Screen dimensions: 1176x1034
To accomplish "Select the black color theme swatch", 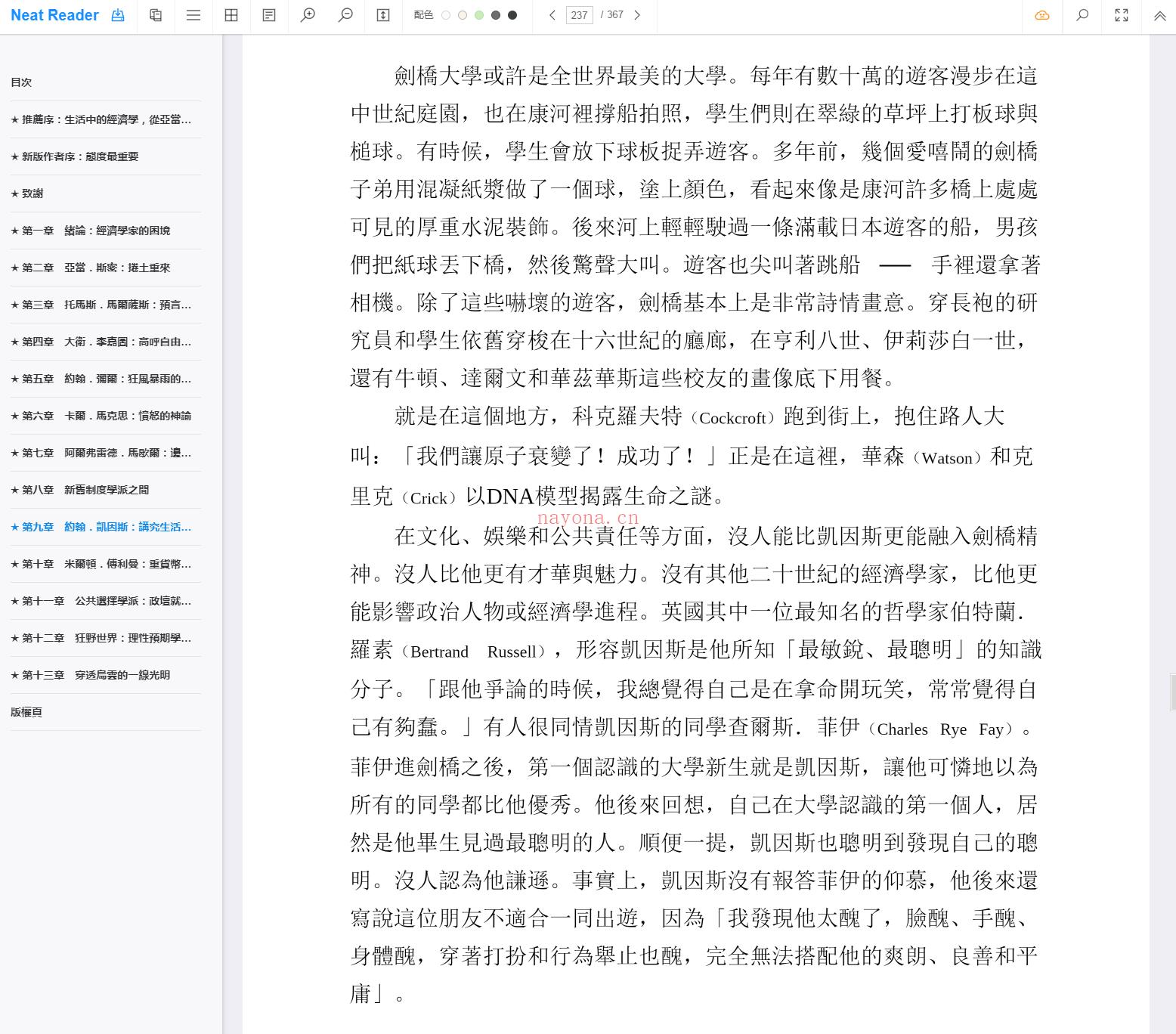I will (x=512, y=15).
